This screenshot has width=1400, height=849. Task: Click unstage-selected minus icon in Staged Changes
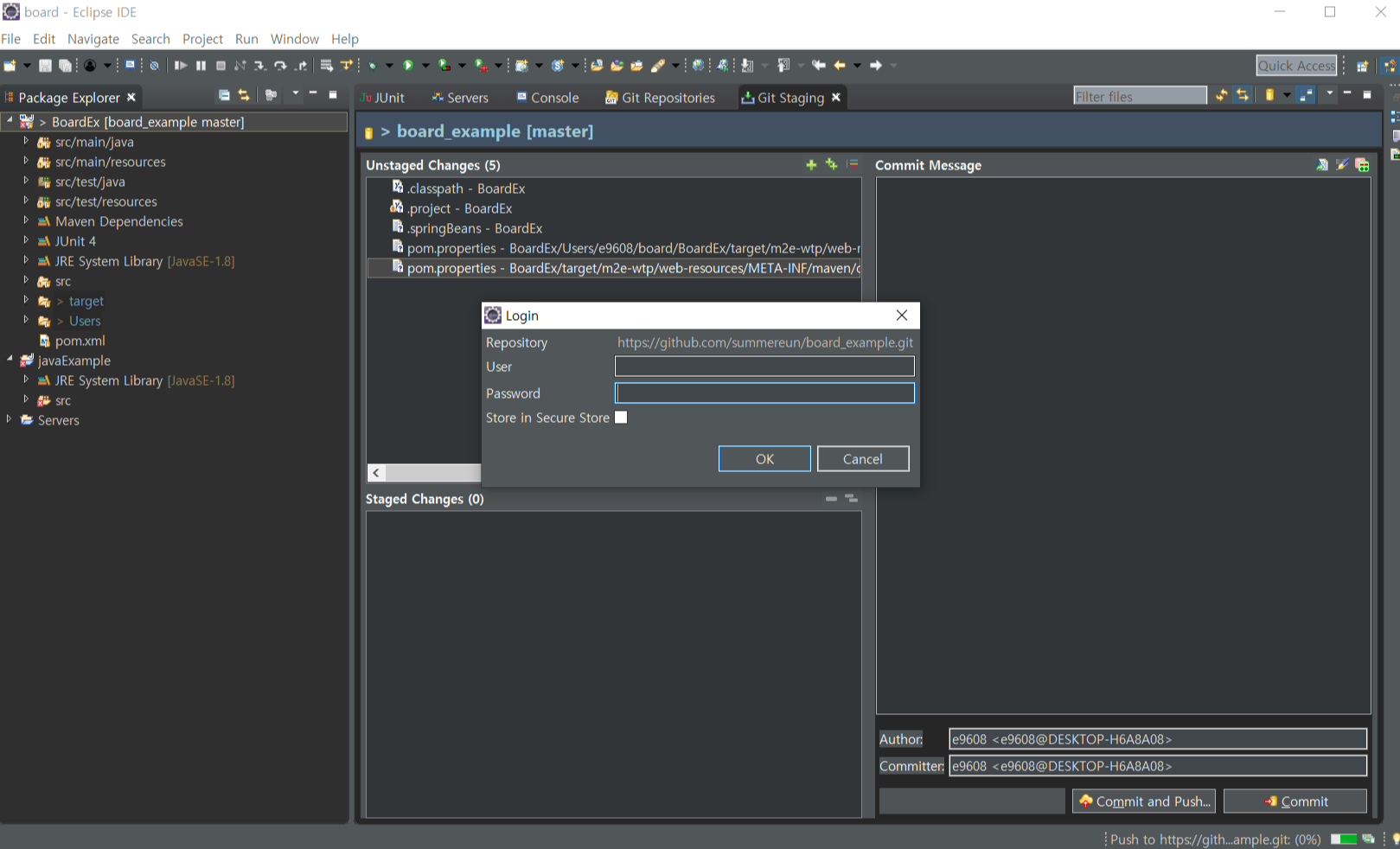click(831, 498)
